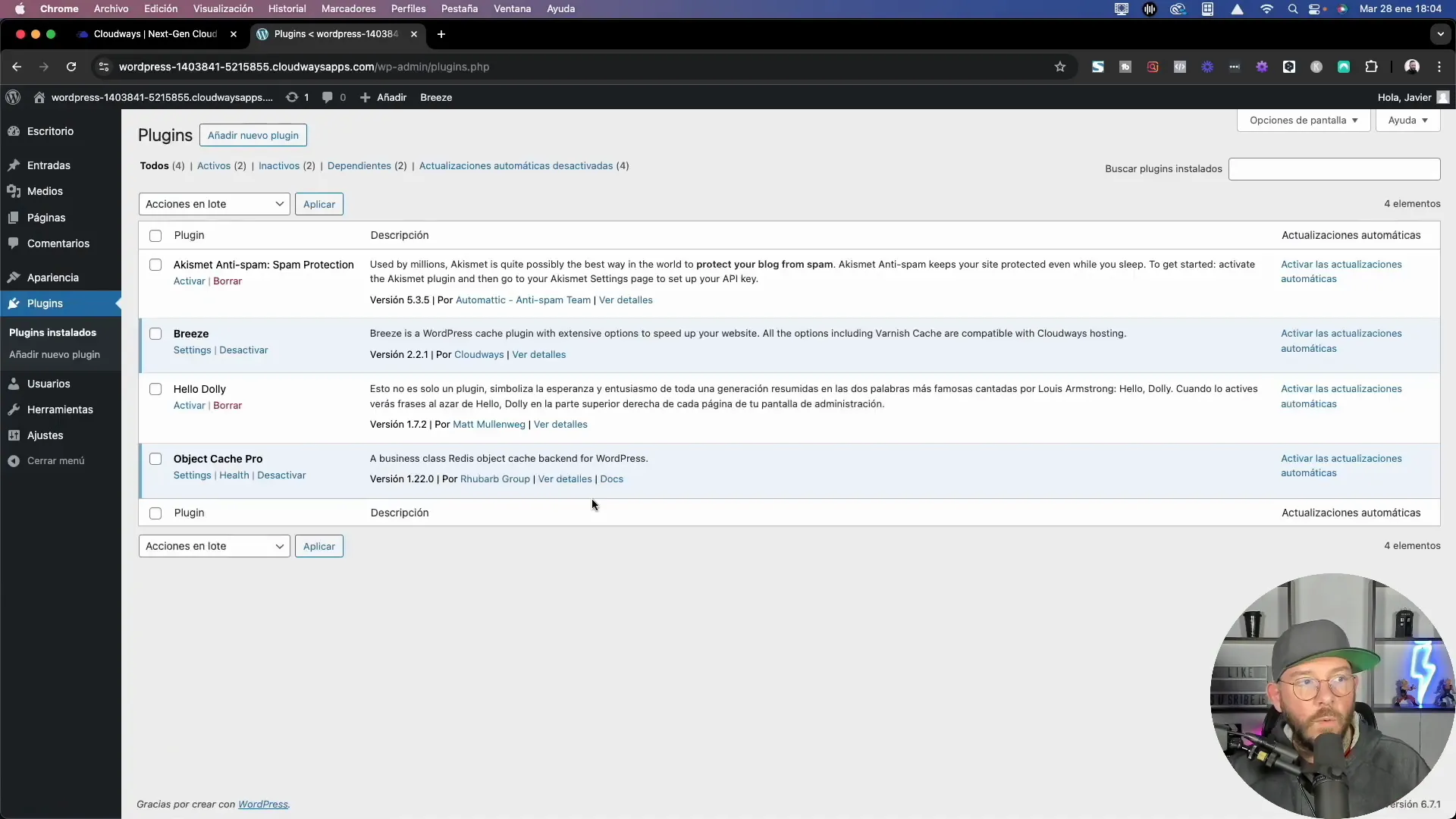Viewport: 1456px width, 819px height.
Task: Check the Breeze plugin checkbox
Action: pos(155,334)
